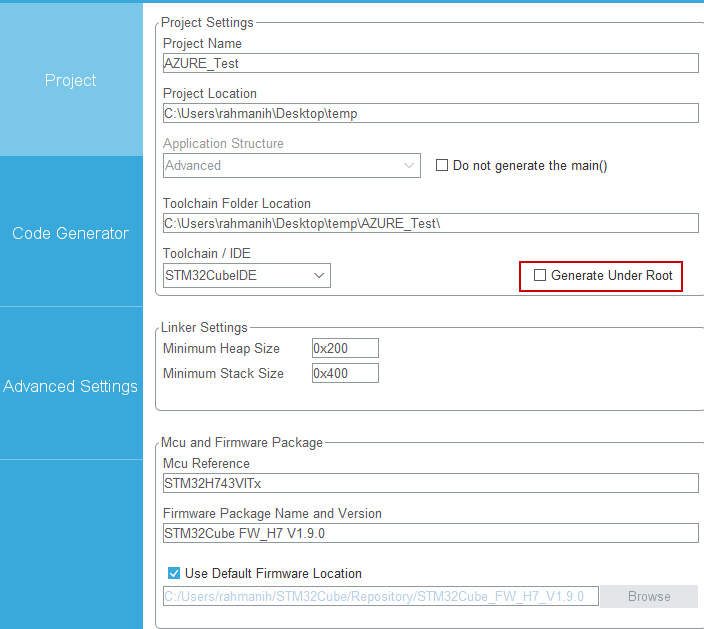
Task: Uncheck Use Default Firmware Location
Action: 174,574
